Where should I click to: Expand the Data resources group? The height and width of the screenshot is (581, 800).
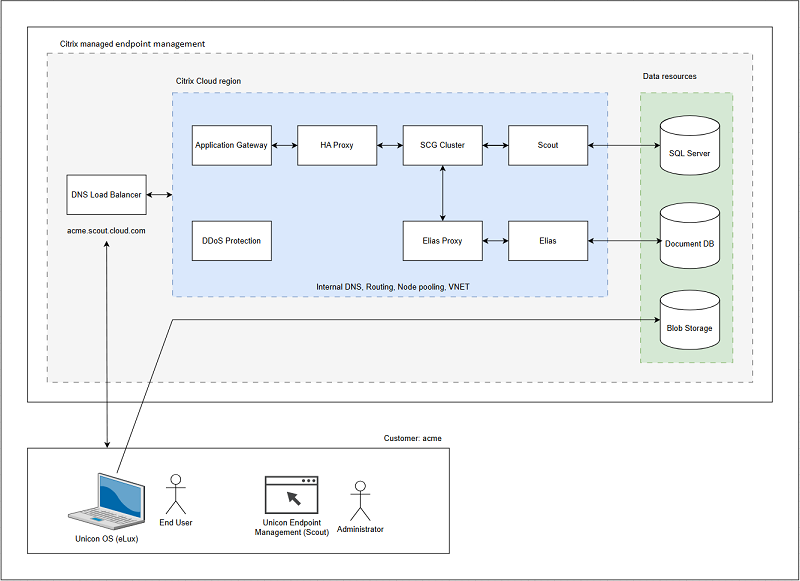point(671,76)
